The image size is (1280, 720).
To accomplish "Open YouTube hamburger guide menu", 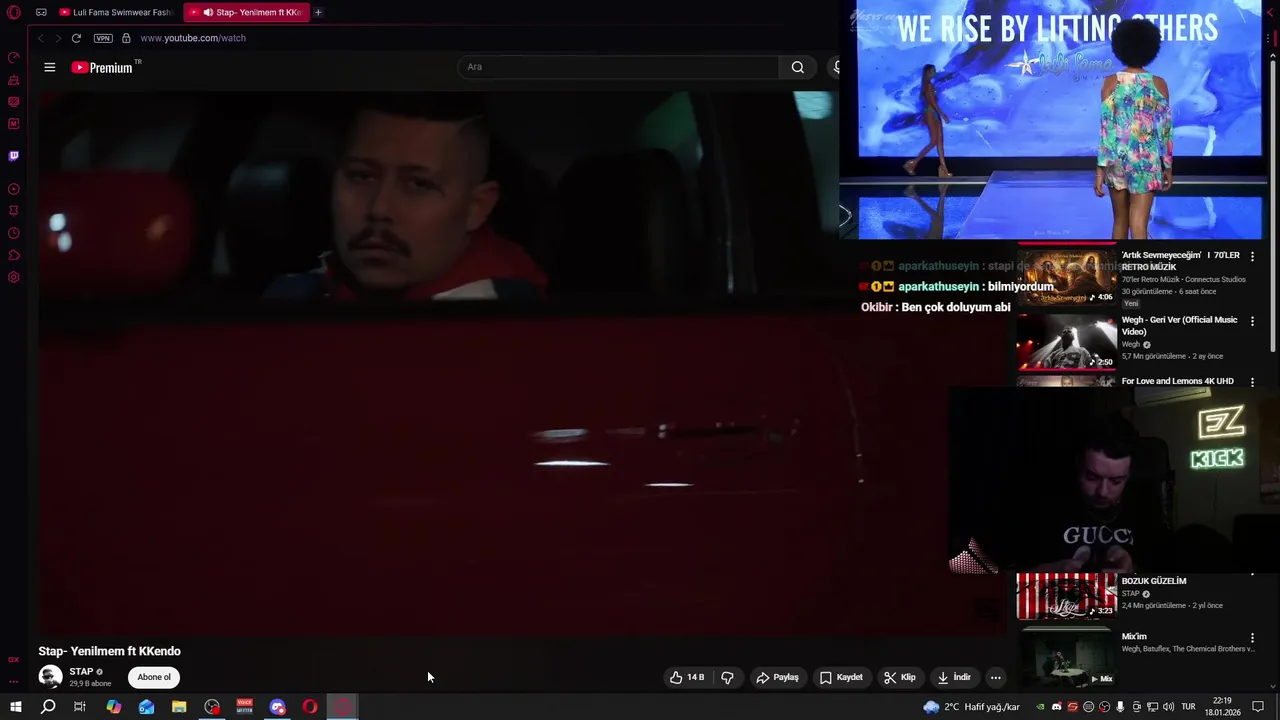I will [x=50, y=67].
